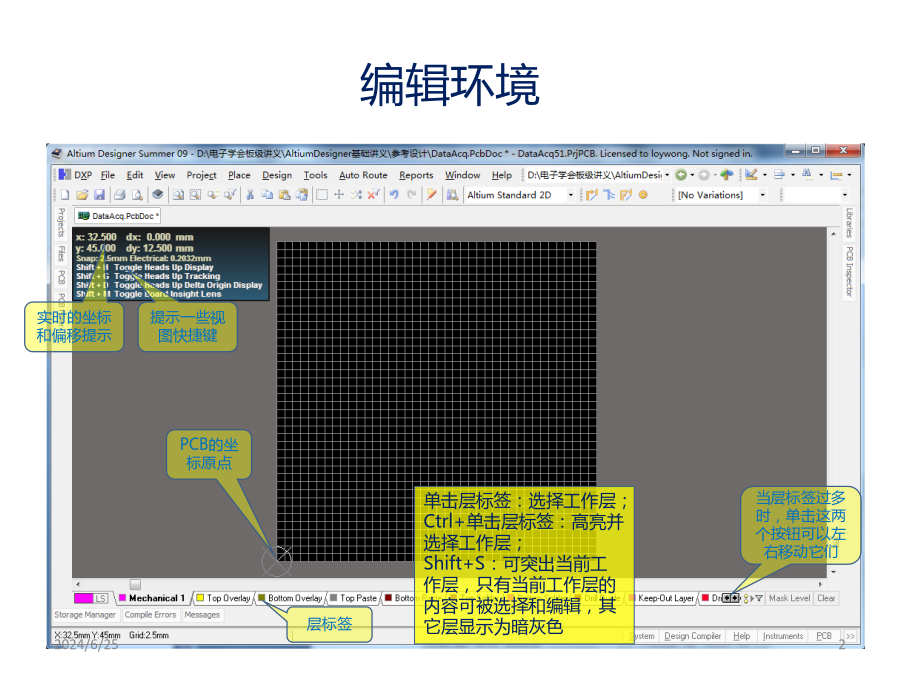Viewport: 900px width, 675px height.
Task: Click the Select Objects Inside Area icon
Action: pos(322,195)
